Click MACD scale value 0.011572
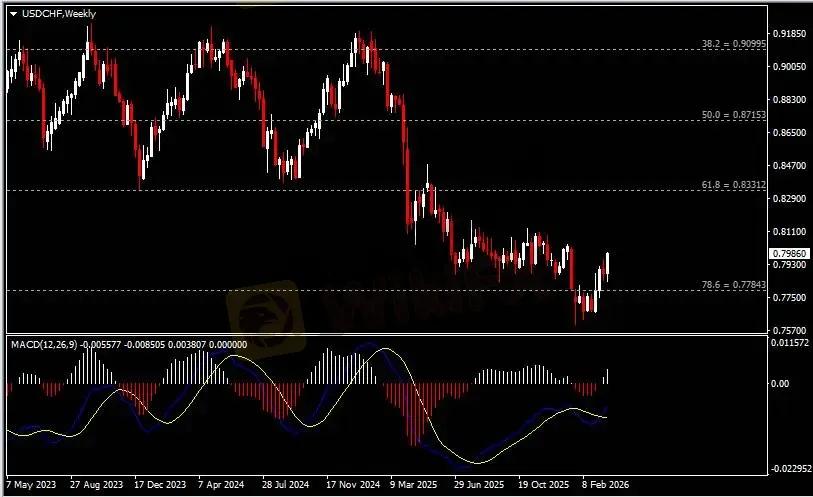 point(790,343)
